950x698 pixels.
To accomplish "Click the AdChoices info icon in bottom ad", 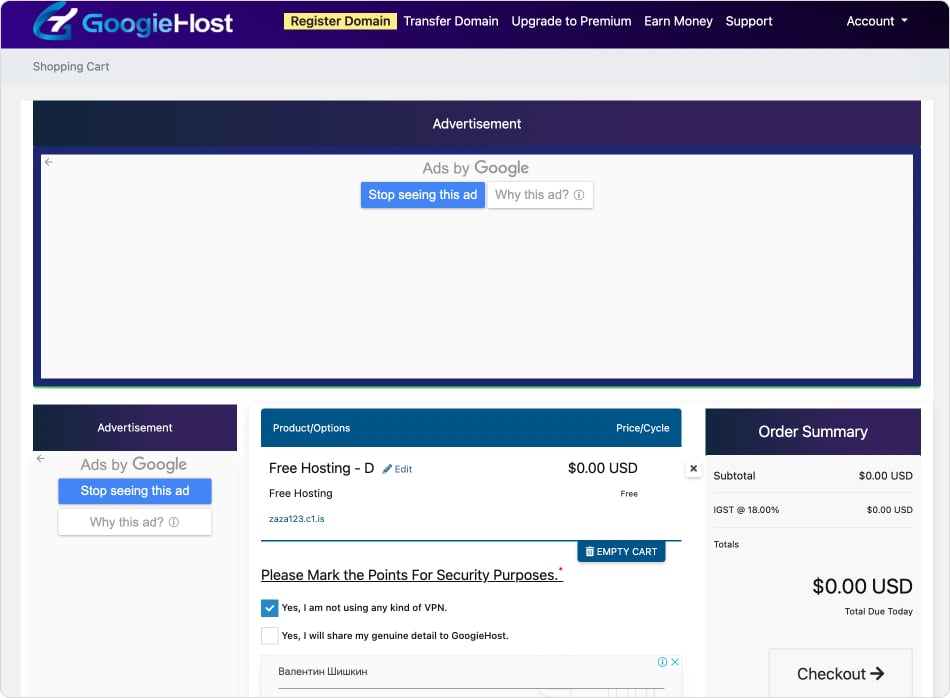I will click(662, 662).
